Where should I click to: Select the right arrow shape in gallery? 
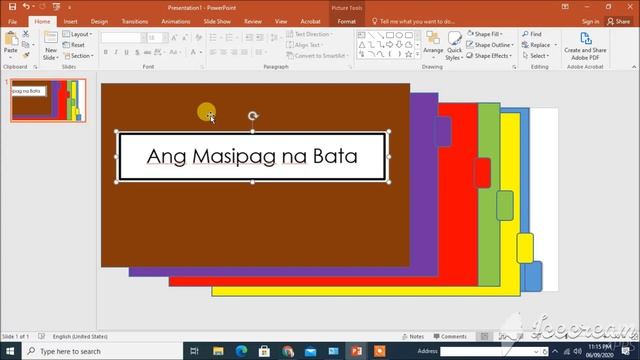[x=390, y=44]
